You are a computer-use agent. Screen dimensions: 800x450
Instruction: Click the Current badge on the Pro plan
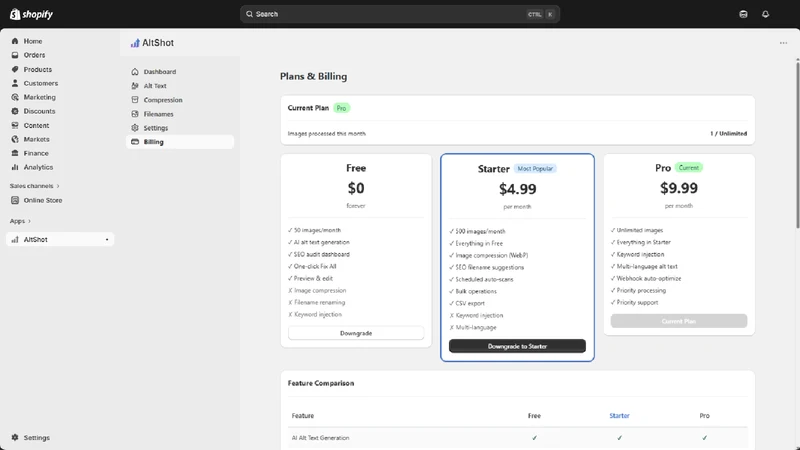tap(688, 167)
